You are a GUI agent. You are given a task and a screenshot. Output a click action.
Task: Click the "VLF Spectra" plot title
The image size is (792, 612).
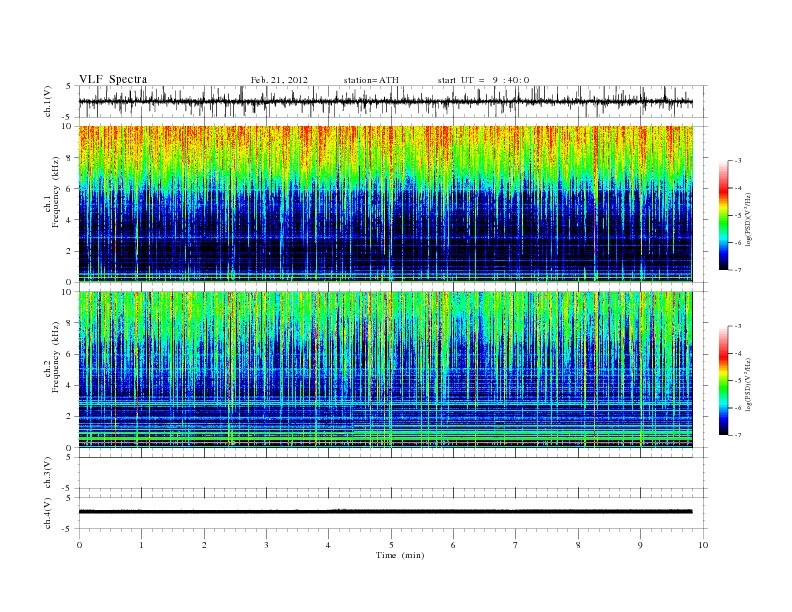click(113, 79)
